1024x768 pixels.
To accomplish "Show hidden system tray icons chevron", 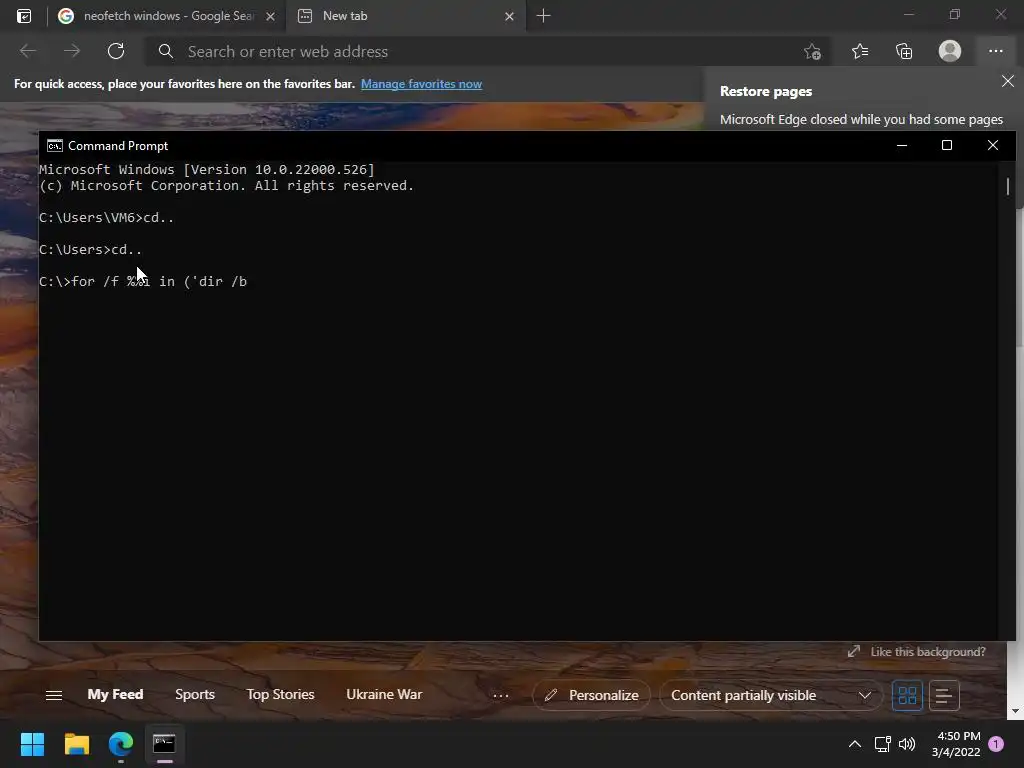I will [x=854, y=744].
